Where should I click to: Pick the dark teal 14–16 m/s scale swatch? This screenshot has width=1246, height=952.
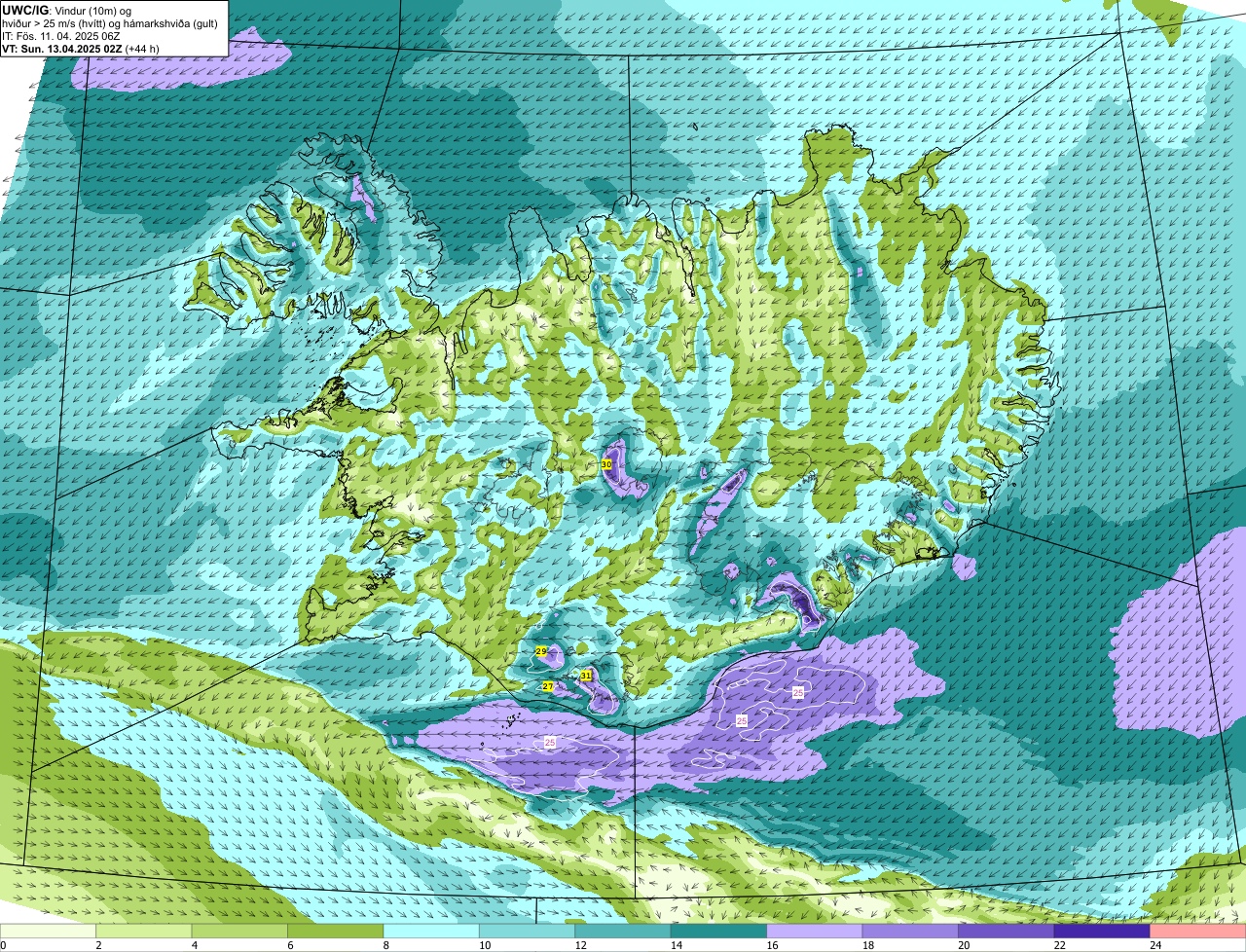tap(718, 932)
